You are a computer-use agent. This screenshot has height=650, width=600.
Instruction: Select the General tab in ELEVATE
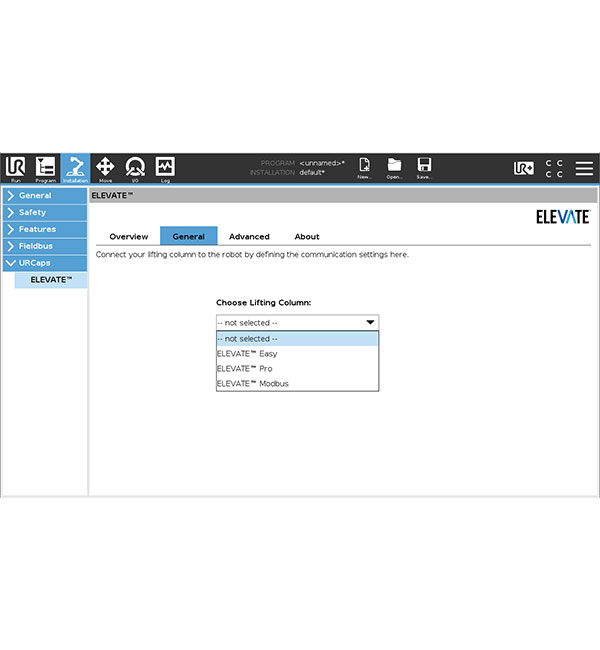[189, 236]
